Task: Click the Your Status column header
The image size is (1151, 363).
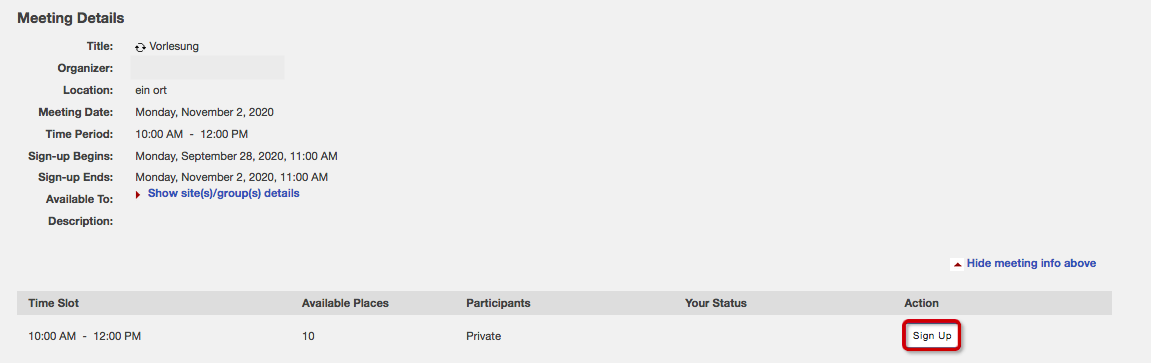Action: tap(715, 303)
